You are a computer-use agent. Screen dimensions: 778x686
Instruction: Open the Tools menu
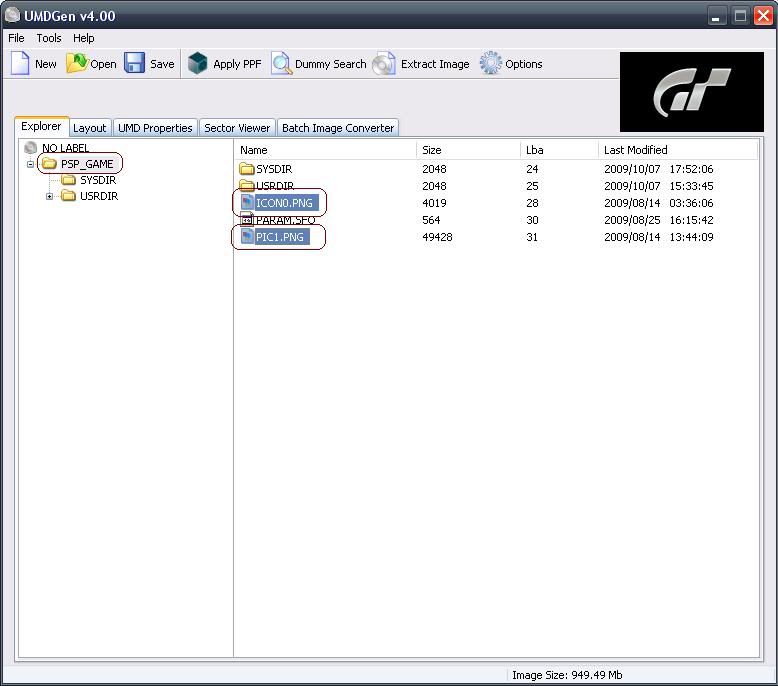pos(49,38)
